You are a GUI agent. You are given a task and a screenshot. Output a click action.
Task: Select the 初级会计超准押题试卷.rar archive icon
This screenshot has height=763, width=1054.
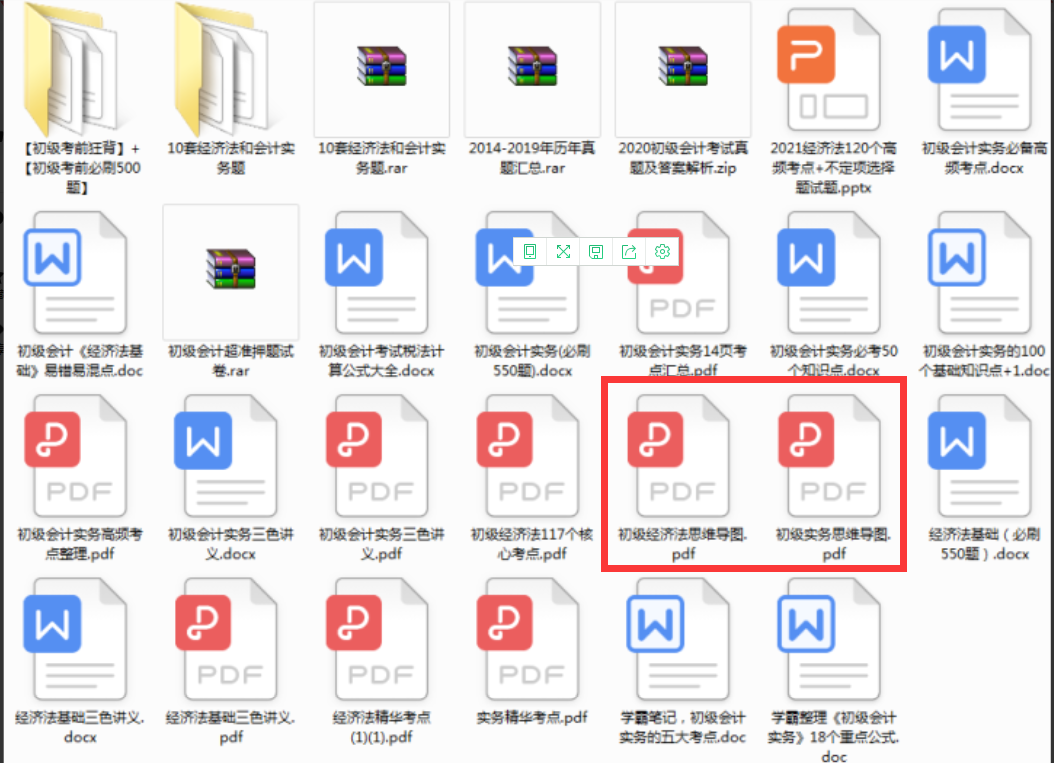pos(231,268)
